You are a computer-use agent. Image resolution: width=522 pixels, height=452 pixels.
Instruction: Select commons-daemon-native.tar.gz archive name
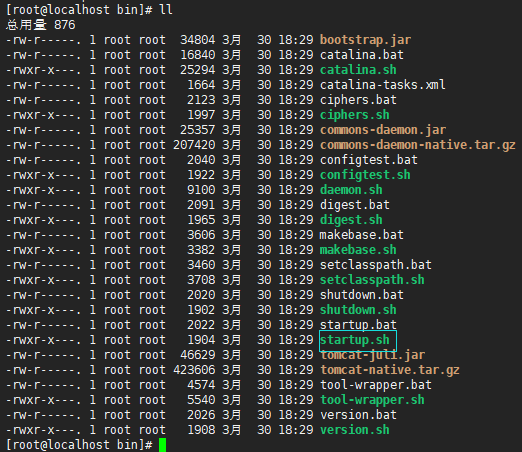point(418,145)
